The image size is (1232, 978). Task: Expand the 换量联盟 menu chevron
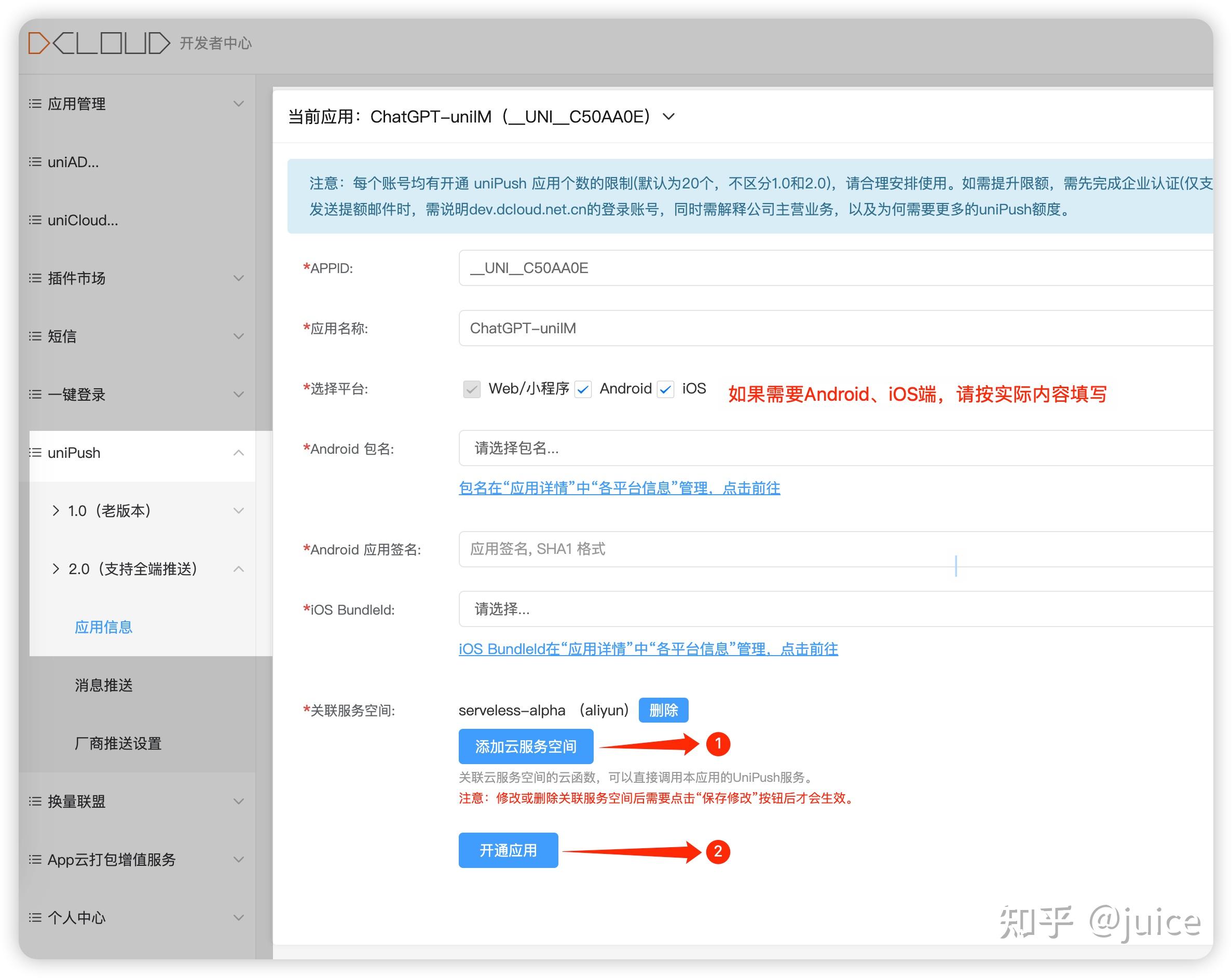point(239,802)
